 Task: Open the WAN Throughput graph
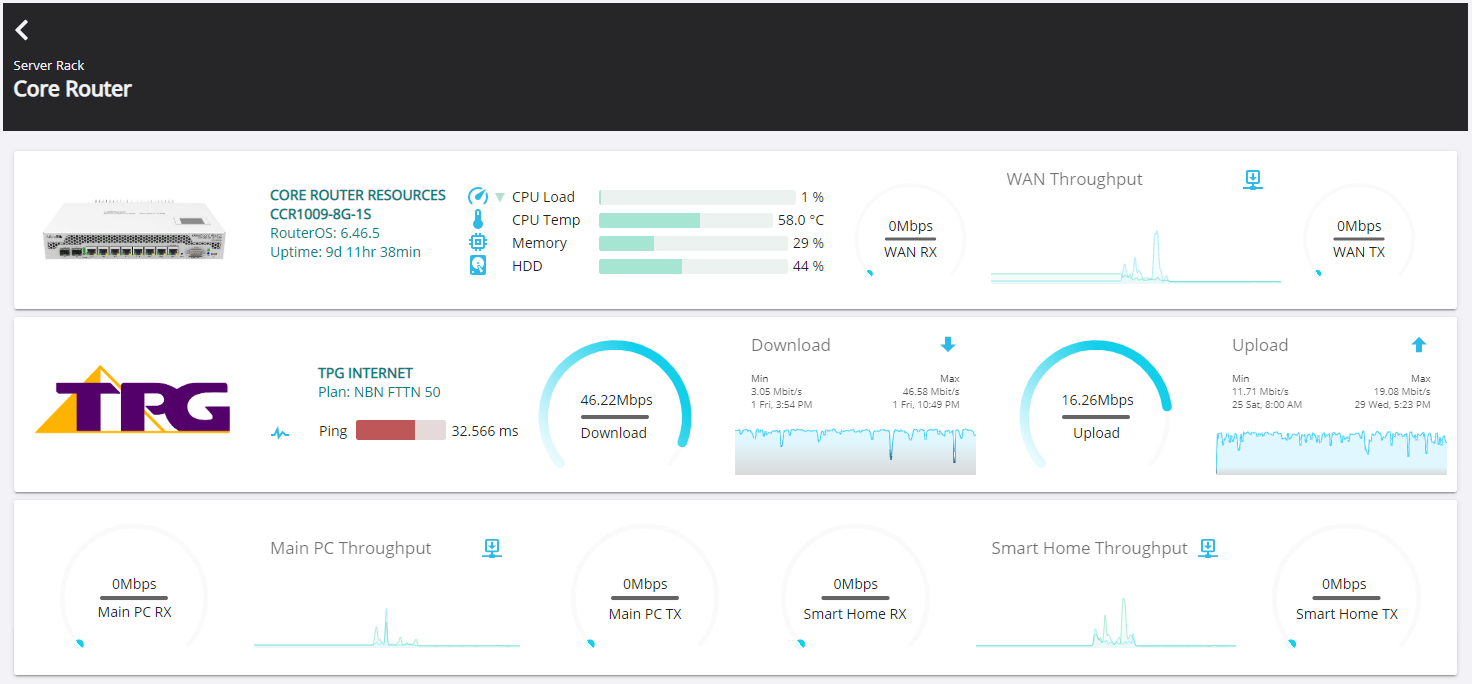[1136, 256]
